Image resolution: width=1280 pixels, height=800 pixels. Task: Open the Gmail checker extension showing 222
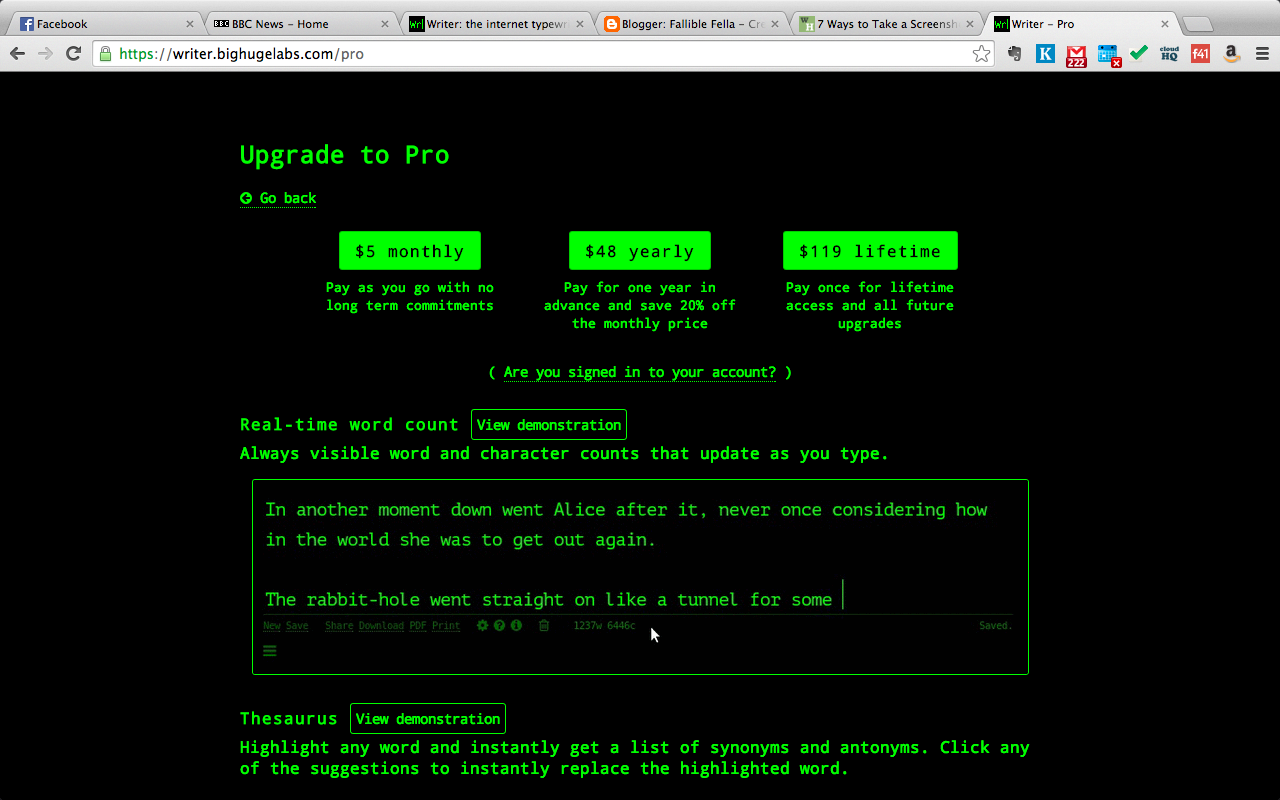(x=1076, y=55)
